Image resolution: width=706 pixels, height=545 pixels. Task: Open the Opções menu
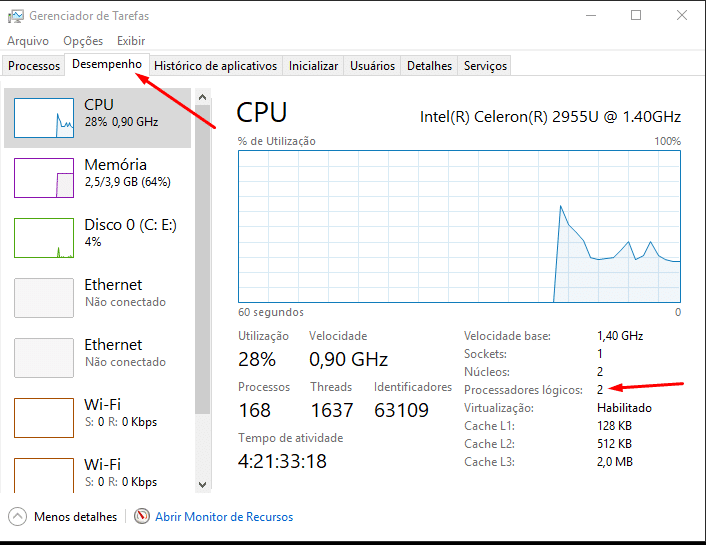pos(83,41)
